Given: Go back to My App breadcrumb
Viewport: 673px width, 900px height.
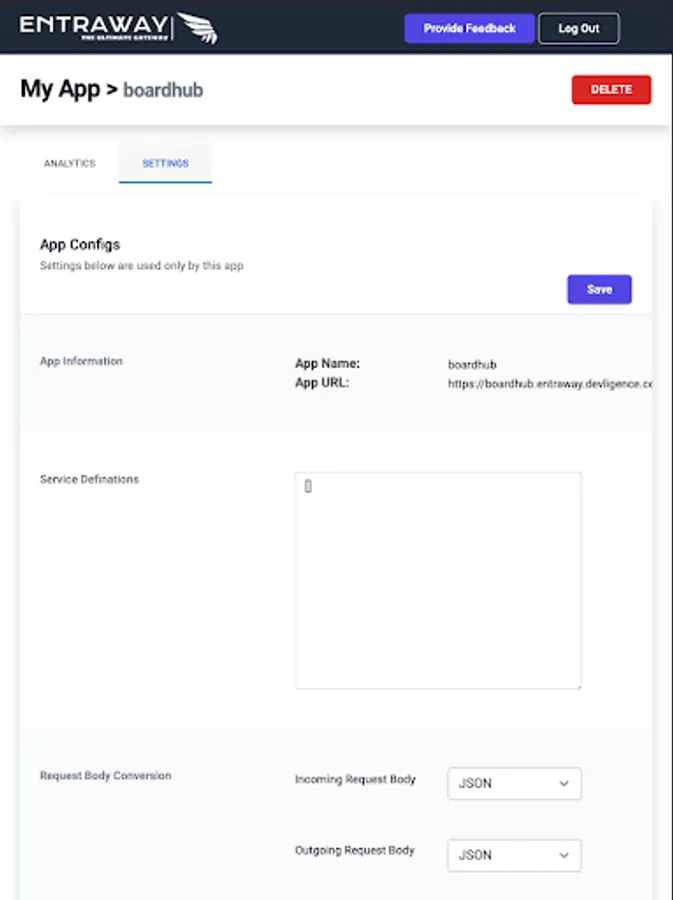Looking at the screenshot, I should [59, 89].
